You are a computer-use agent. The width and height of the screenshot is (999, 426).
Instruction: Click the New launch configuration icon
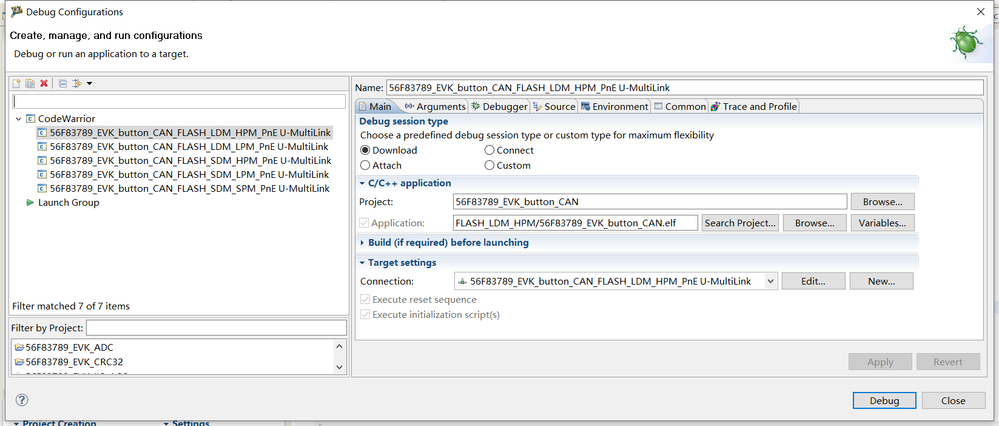tap(17, 83)
